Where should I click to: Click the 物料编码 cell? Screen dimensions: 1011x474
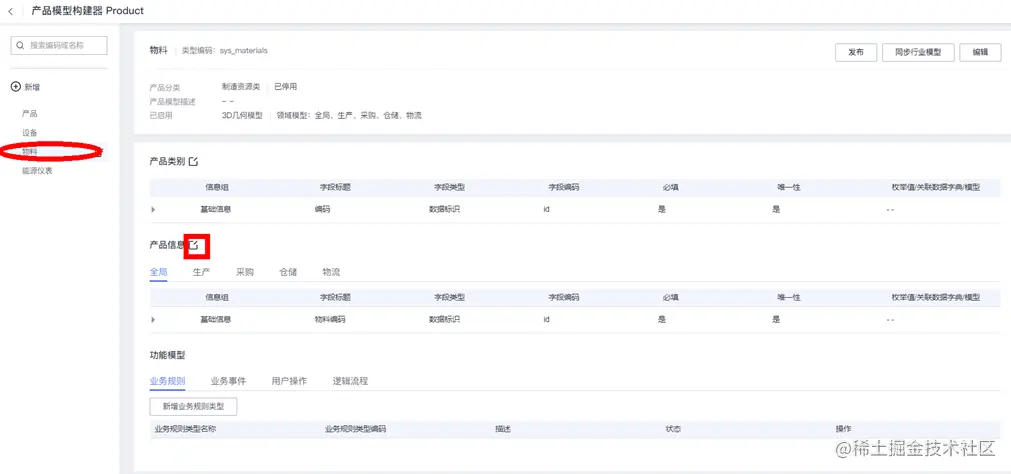[x=329, y=319]
